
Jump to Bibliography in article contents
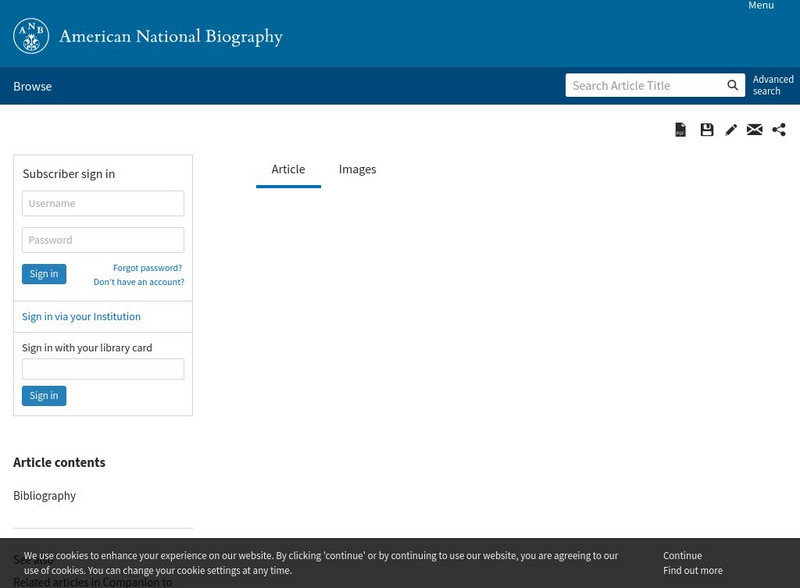click(44, 496)
